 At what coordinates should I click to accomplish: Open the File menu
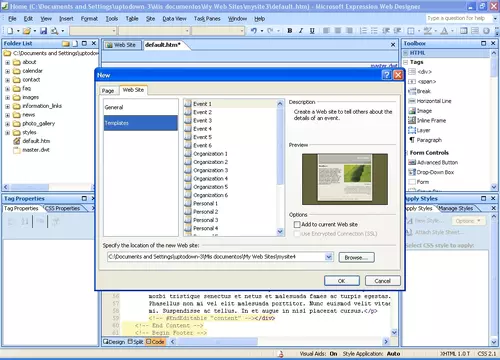(12, 19)
